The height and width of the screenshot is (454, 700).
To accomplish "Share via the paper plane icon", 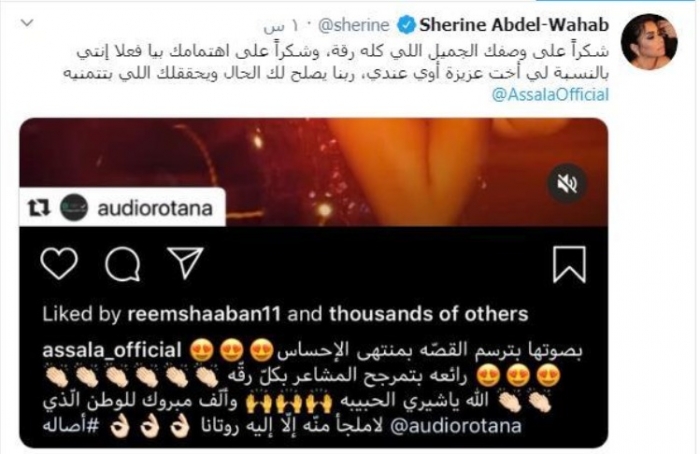I will (x=185, y=262).
